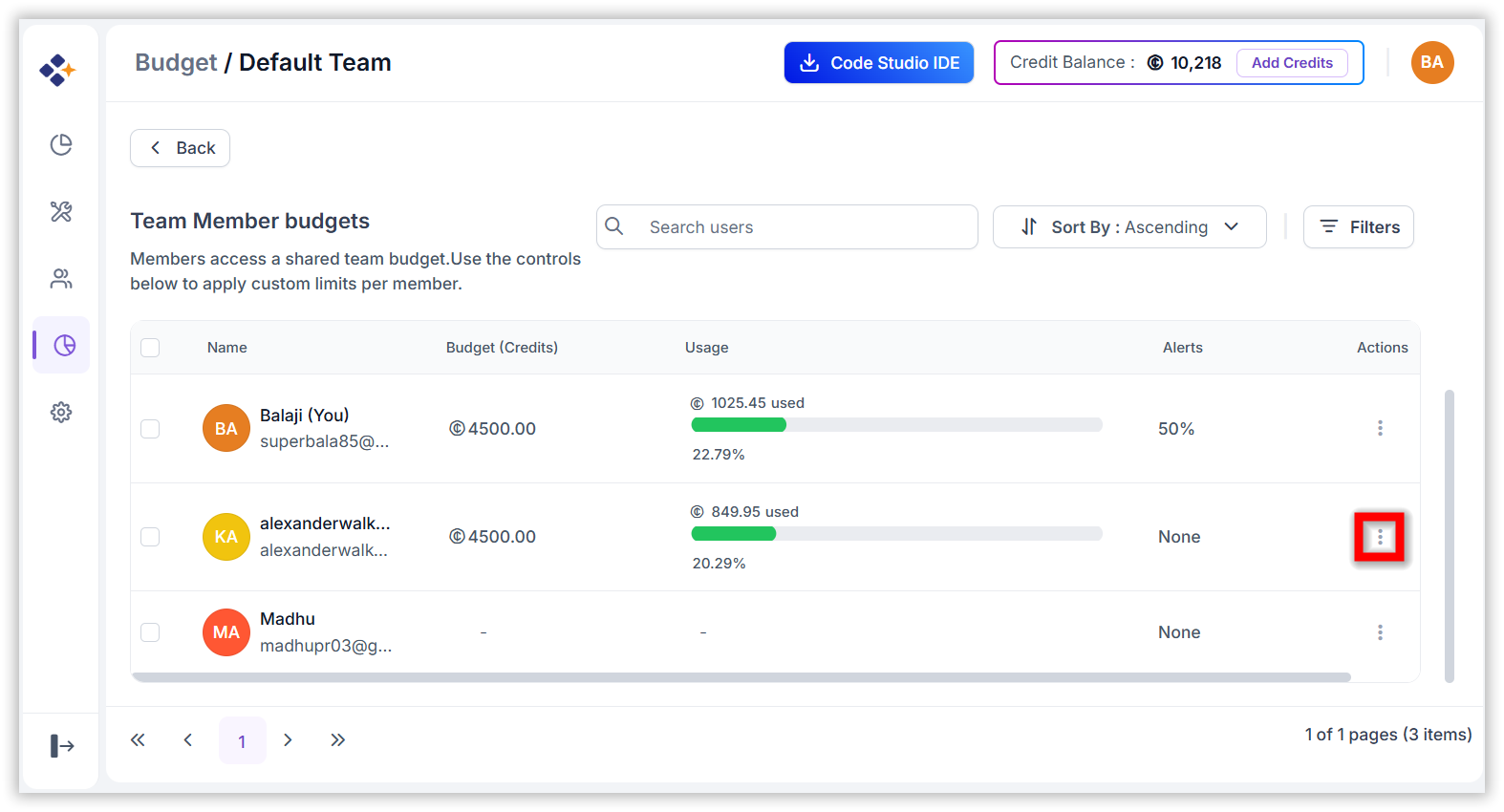The image size is (1504, 812).
Task: Click the 50% alert value
Action: [1176, 429]
